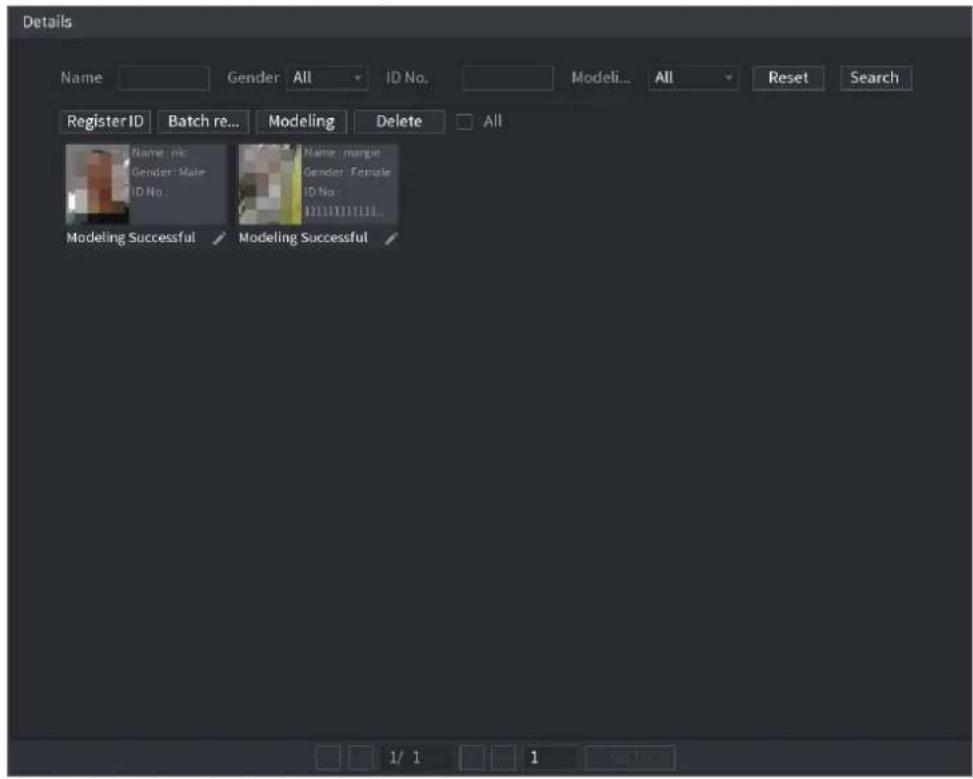Click the 'Gender: Female' text on margie card
Viewport: 973px width, 779px height.
click(347, 172)
